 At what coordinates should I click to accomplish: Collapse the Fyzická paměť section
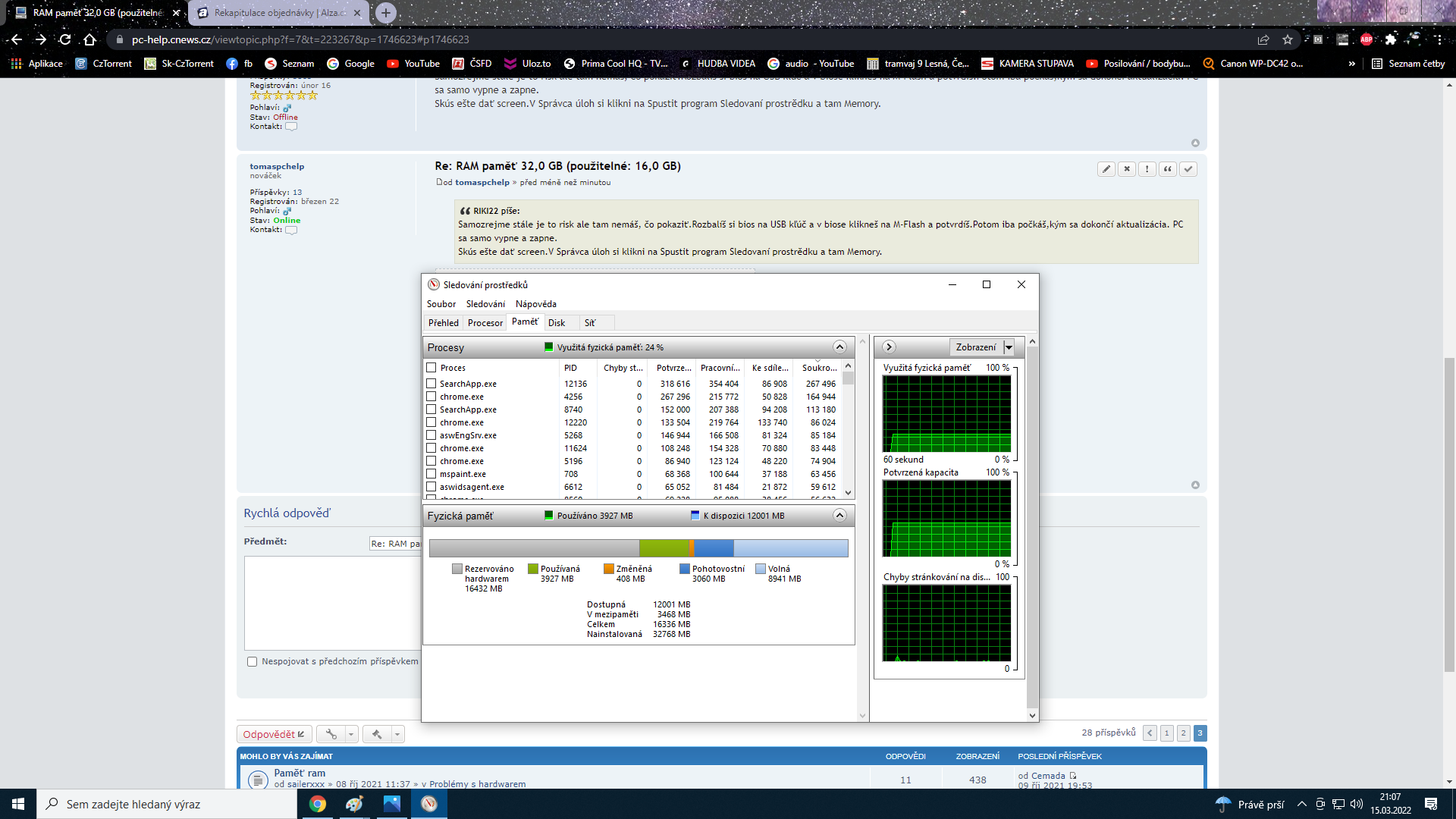pos(839,516)
